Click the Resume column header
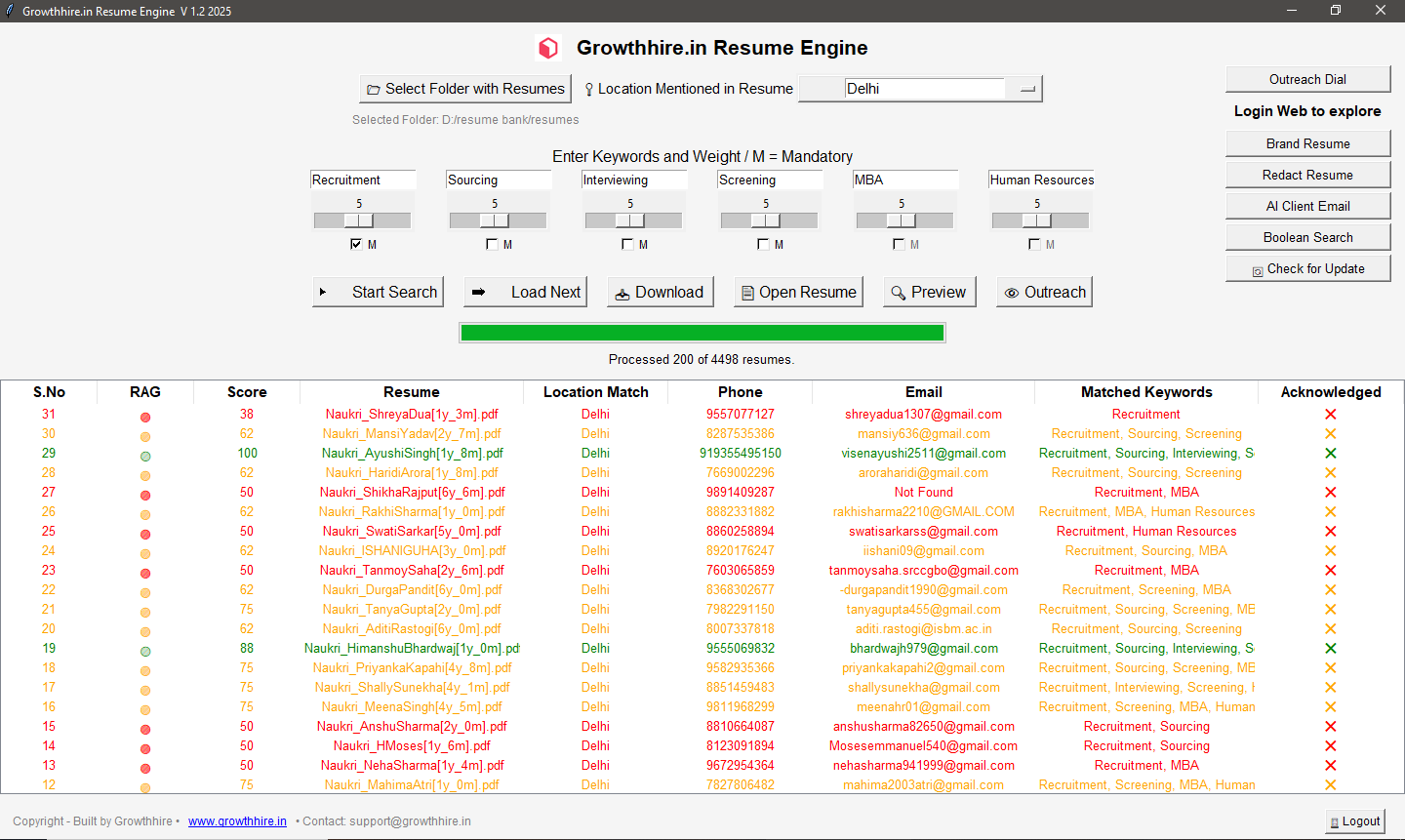This screenshot has width=1405, height=840. [412, 392]
